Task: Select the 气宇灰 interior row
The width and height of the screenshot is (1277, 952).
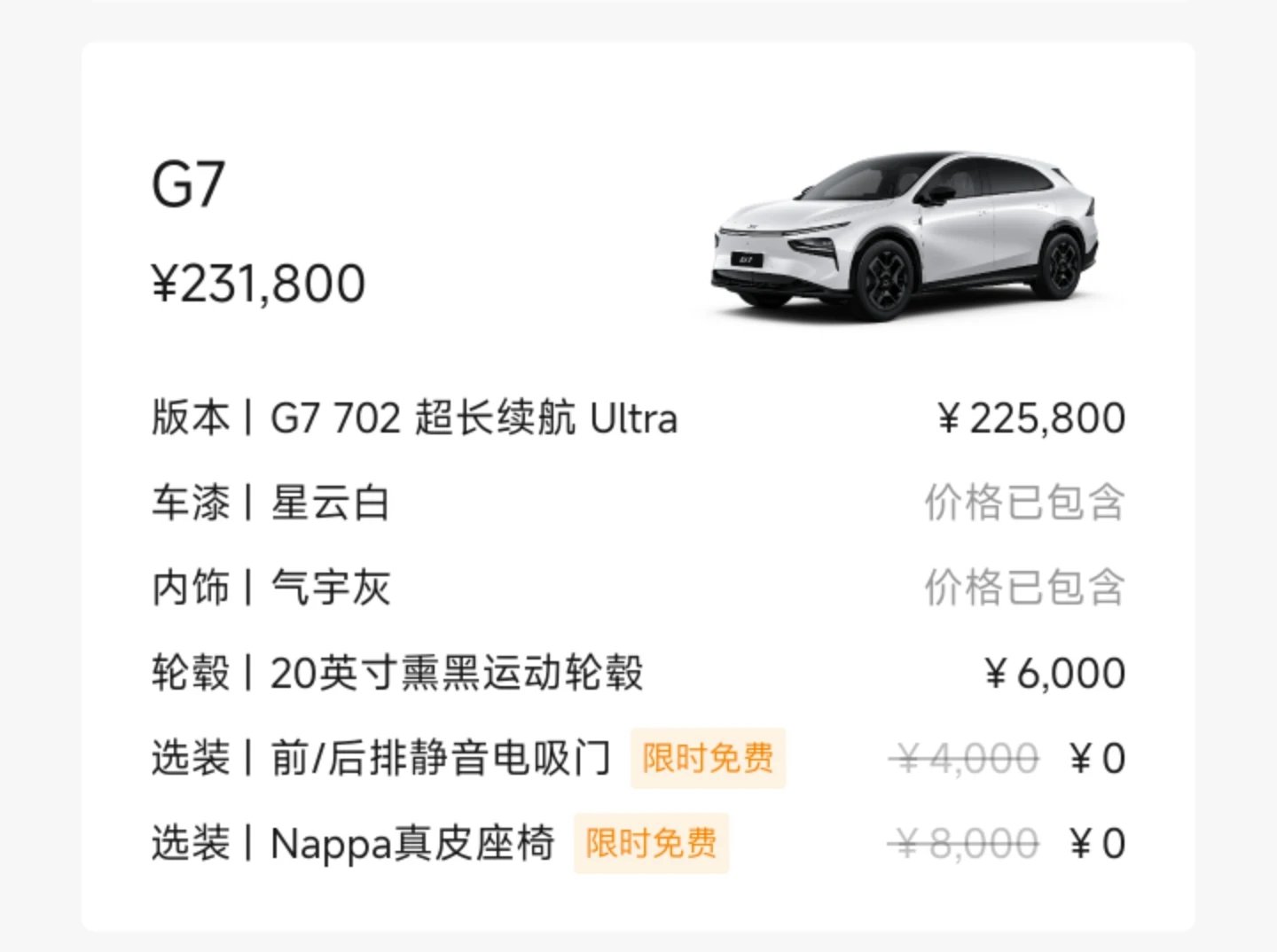Action: click(330, 588)
